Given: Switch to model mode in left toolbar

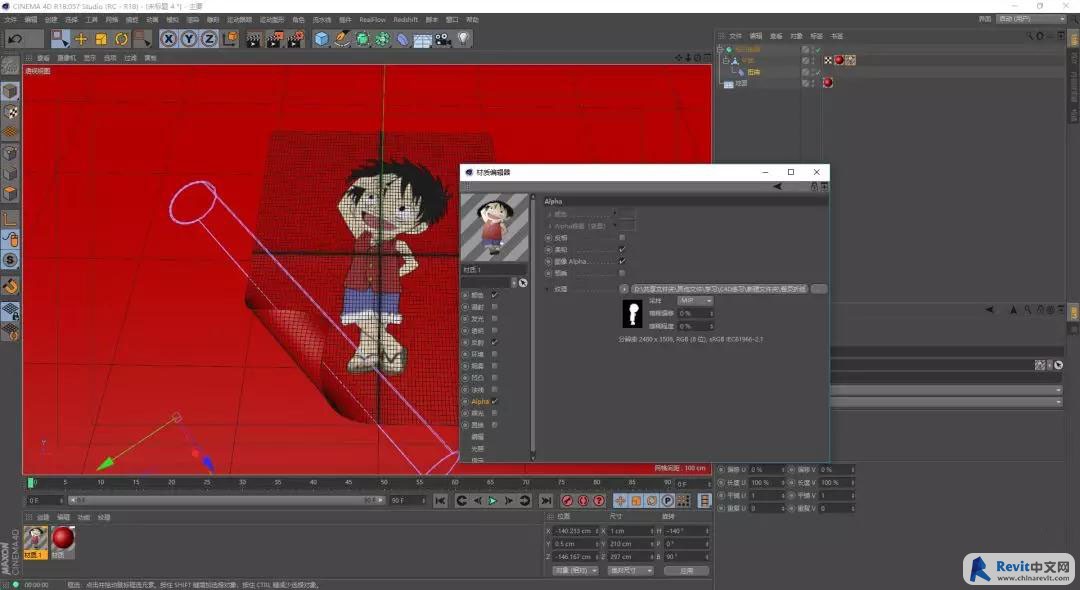Looking at the screenshot, I should (x=10, y=91).
